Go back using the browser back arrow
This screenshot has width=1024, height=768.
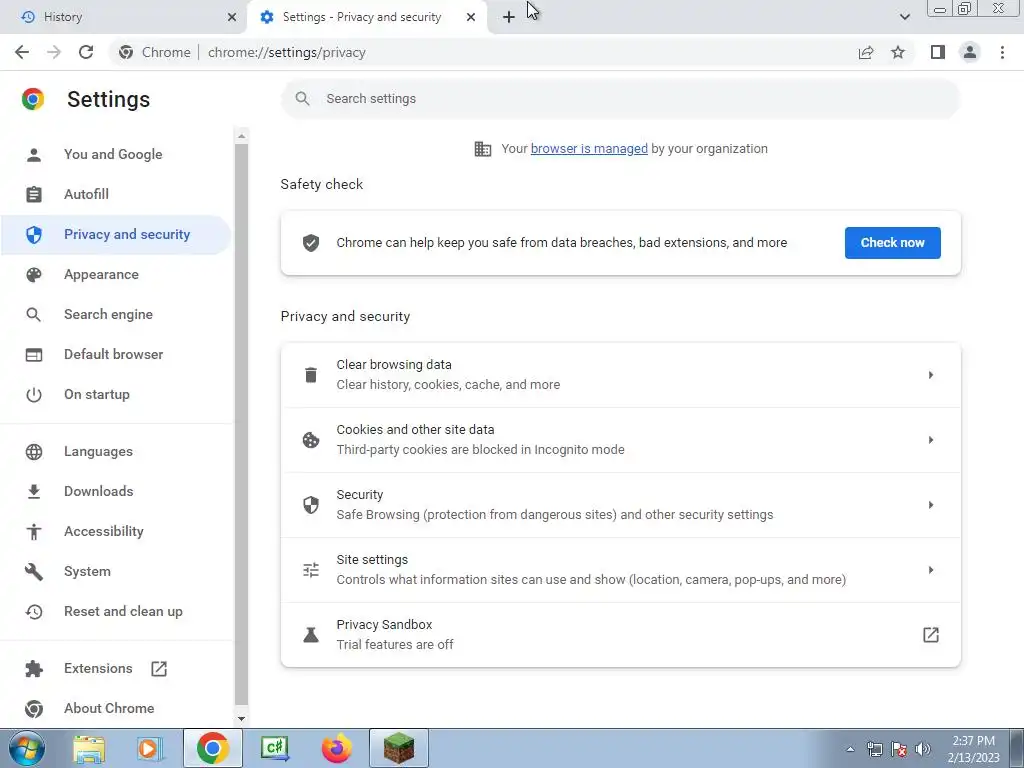(x=22, y=52)
